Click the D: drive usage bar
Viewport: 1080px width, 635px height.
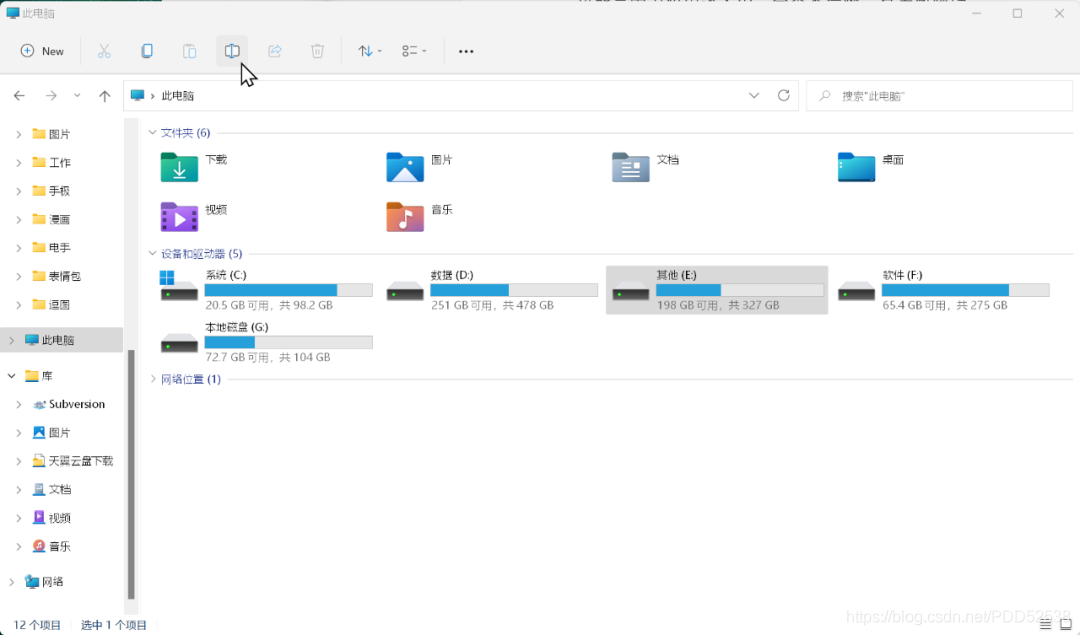tap(514, 290)
